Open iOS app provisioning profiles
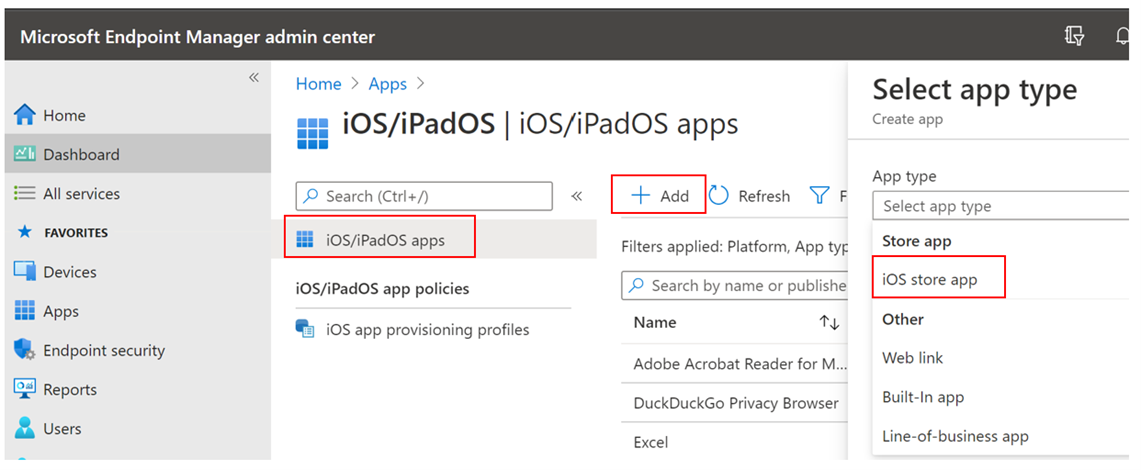The width and height of the screenshot is (1141, 470). coord(427,329)
